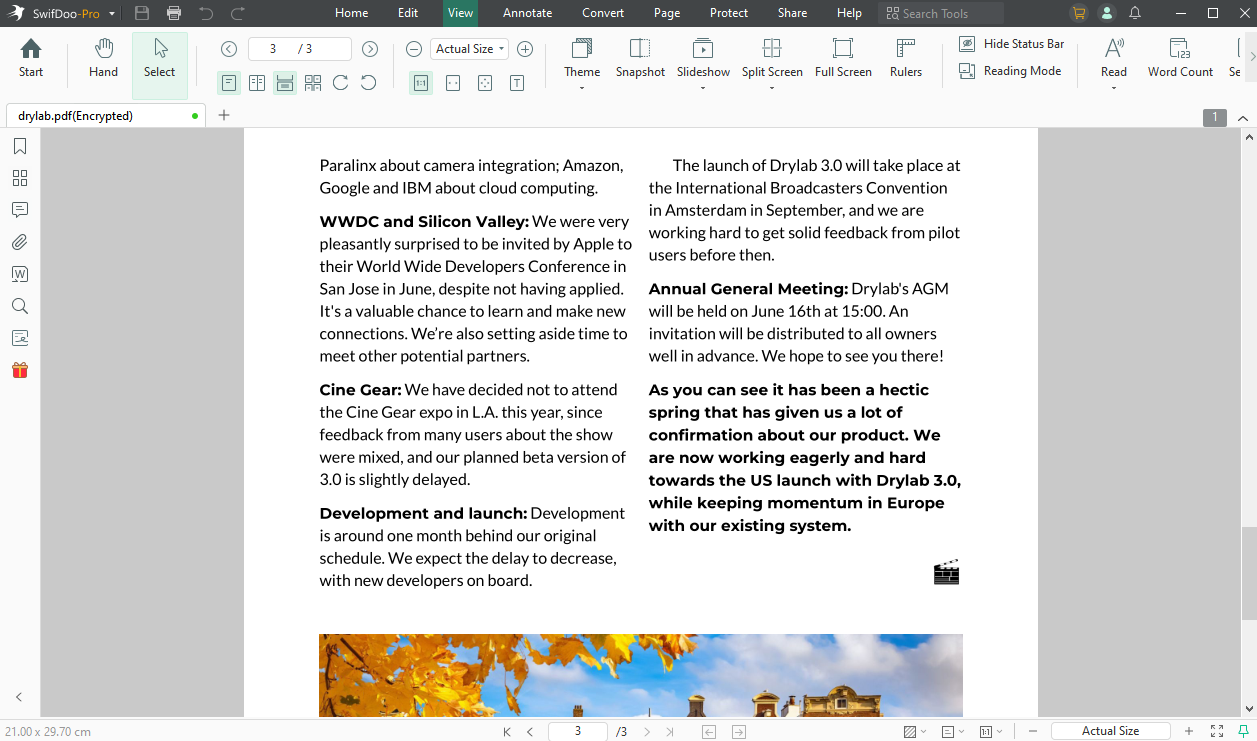
Task: Toggle continuous scrolling mode
Action: [x=285, y=83]
